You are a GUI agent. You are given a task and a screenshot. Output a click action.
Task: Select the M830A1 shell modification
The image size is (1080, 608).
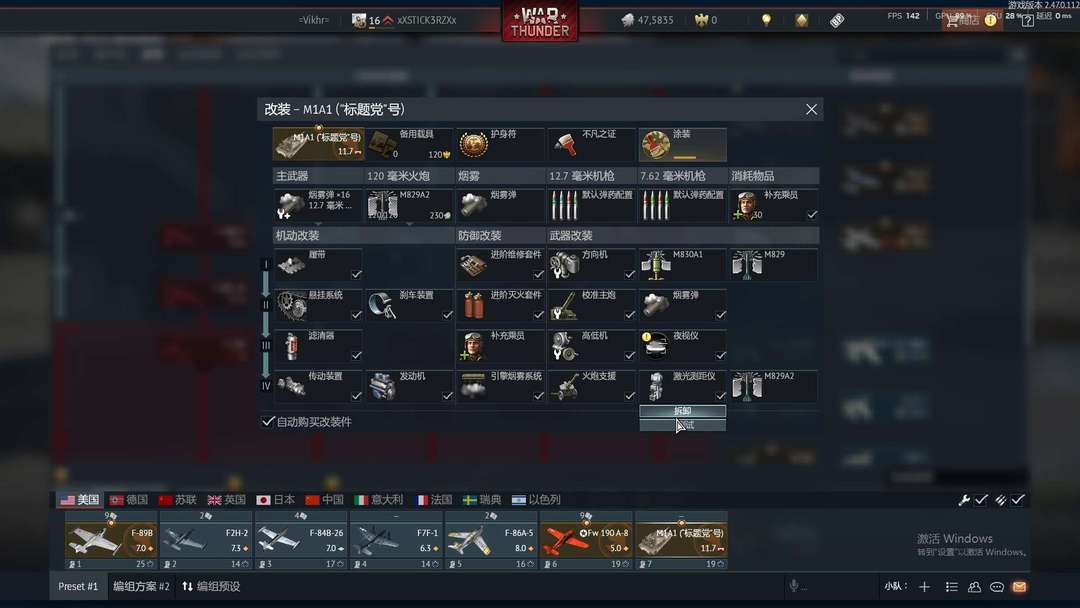click(682, 264)
